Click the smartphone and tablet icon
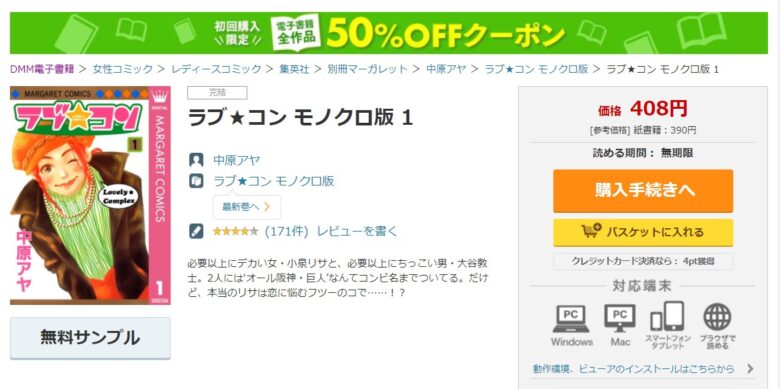Screen dimensions: 780x389 (667, 316)
